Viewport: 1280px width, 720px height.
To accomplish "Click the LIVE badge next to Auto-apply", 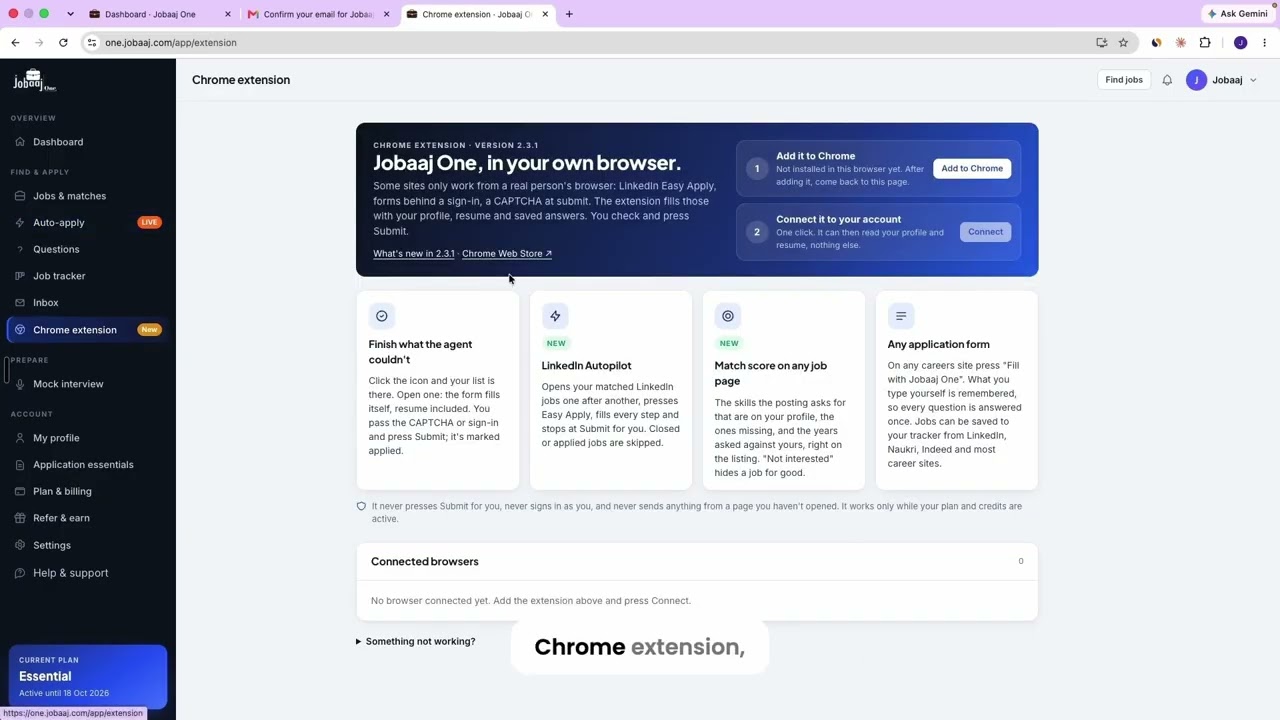I will [149, 223].
